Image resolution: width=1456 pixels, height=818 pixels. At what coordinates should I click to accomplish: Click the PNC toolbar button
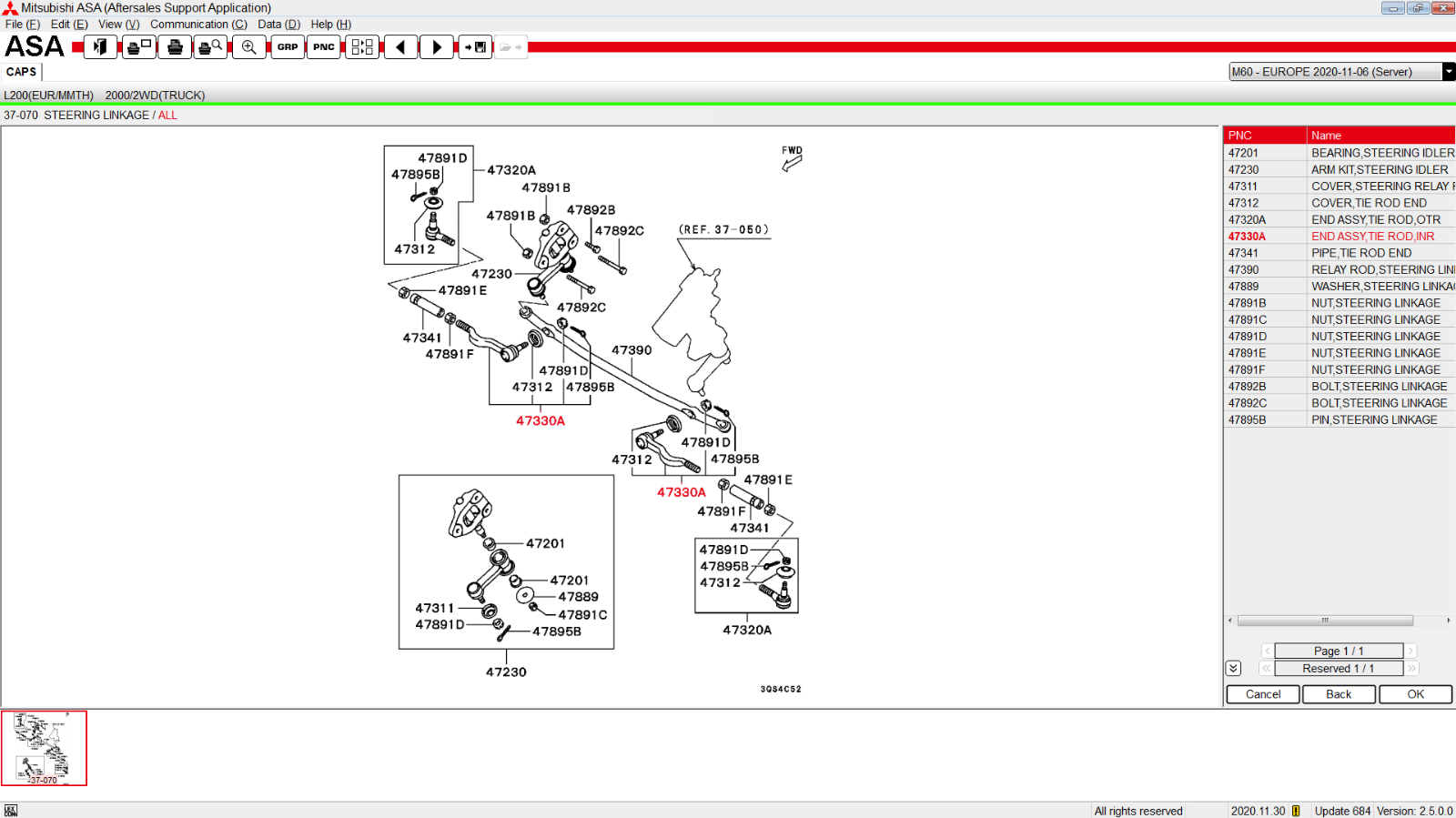point(324,47)
